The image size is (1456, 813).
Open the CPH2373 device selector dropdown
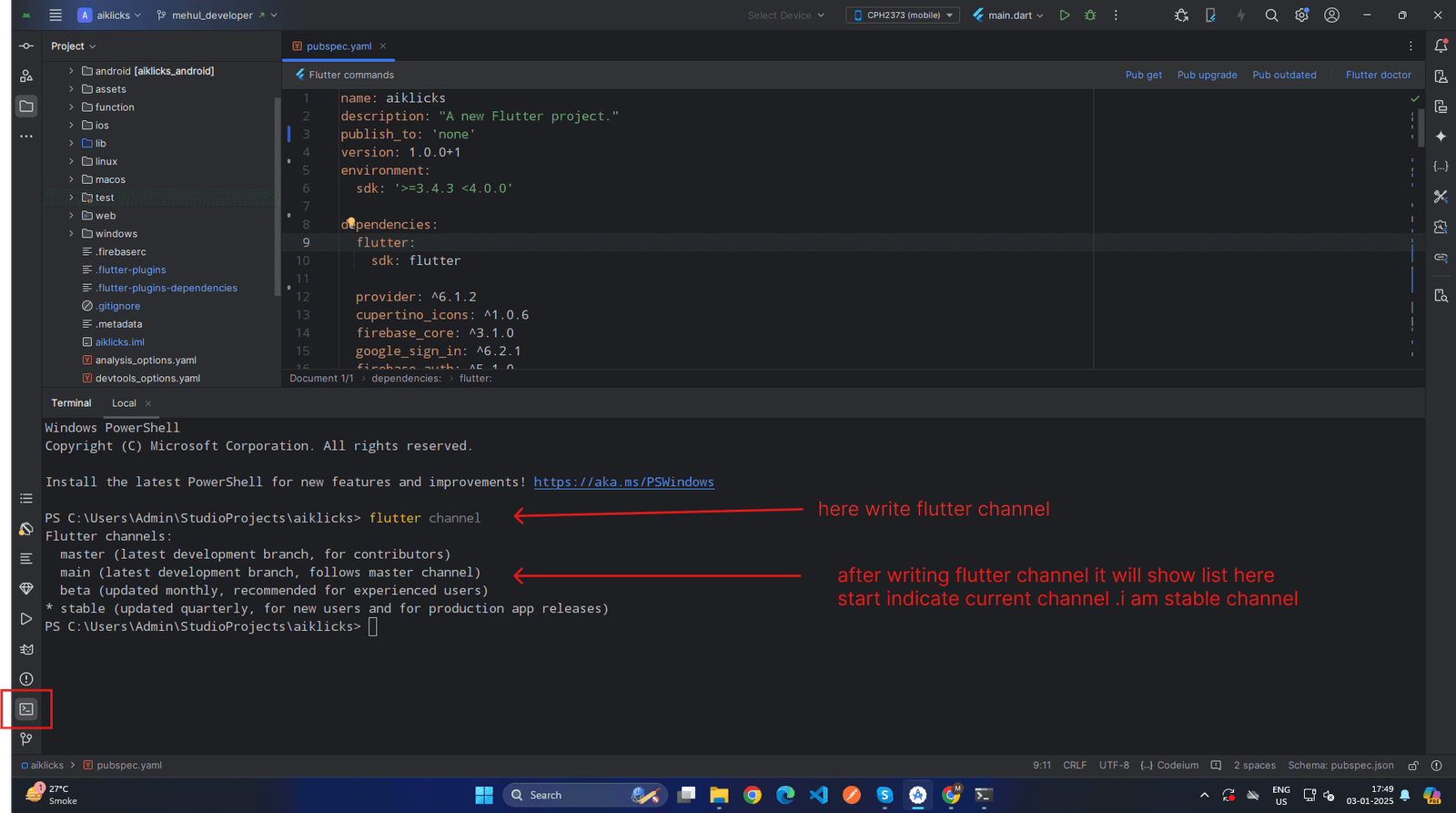click(903, 15)
